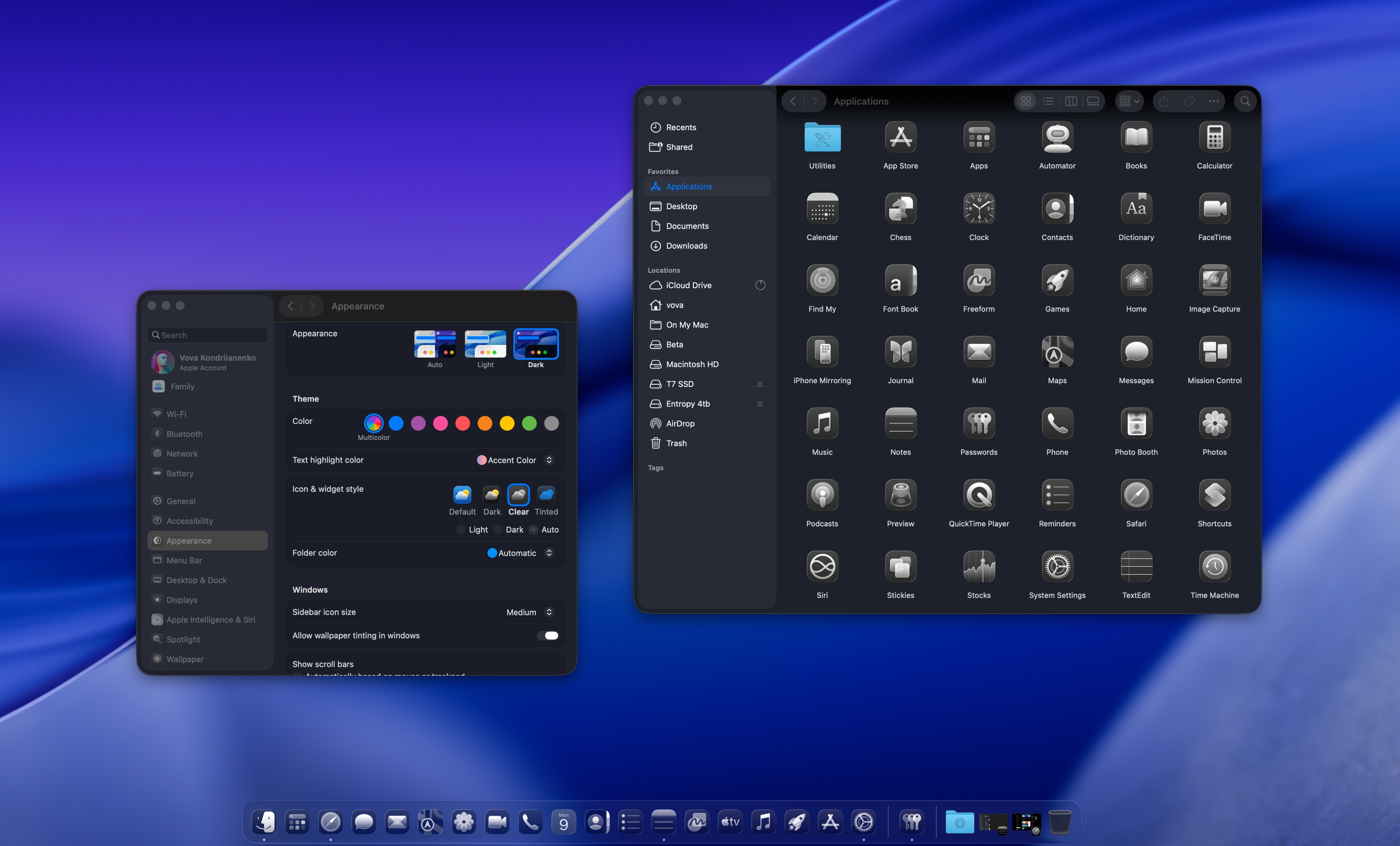
Task: Eject the T7 SSD drive
Action: (x=760, y=384)
